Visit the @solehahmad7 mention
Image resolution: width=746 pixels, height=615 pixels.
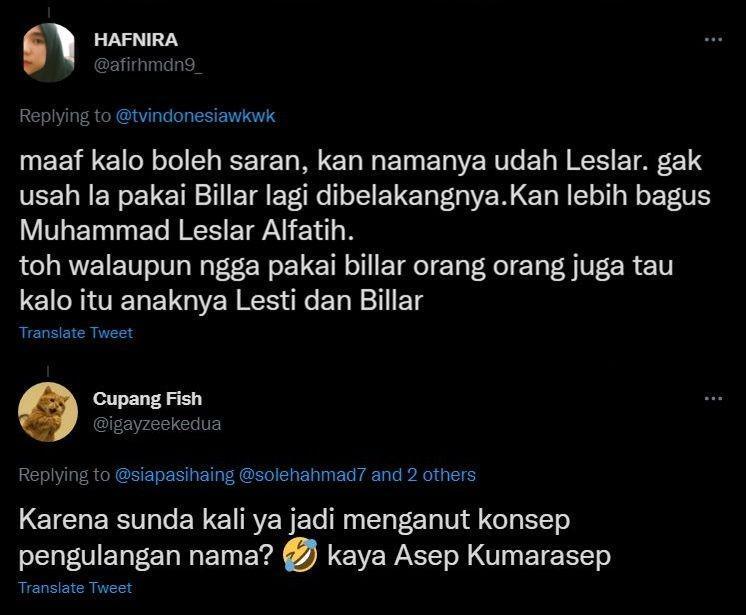tap(302, 475)
